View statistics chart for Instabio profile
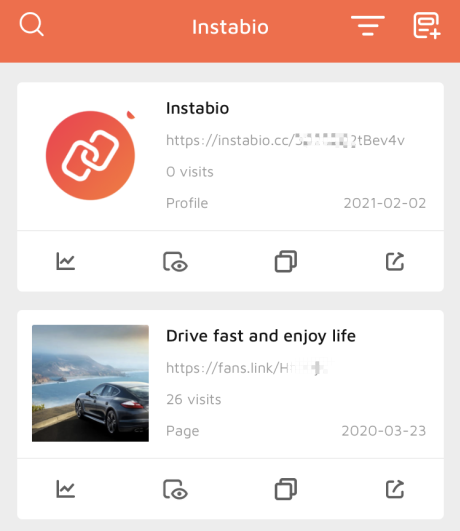The height and width of the screenshot is (531, 460). tap(65, 261)
